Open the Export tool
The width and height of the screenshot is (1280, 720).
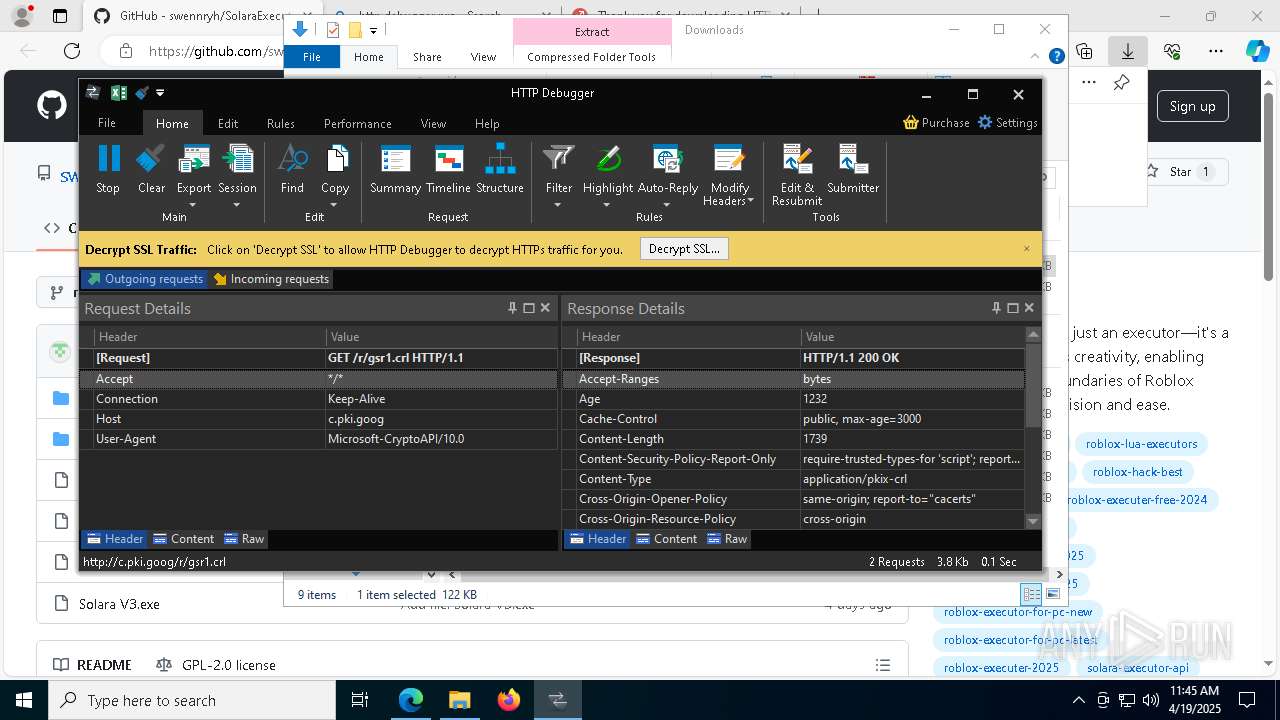193,168
